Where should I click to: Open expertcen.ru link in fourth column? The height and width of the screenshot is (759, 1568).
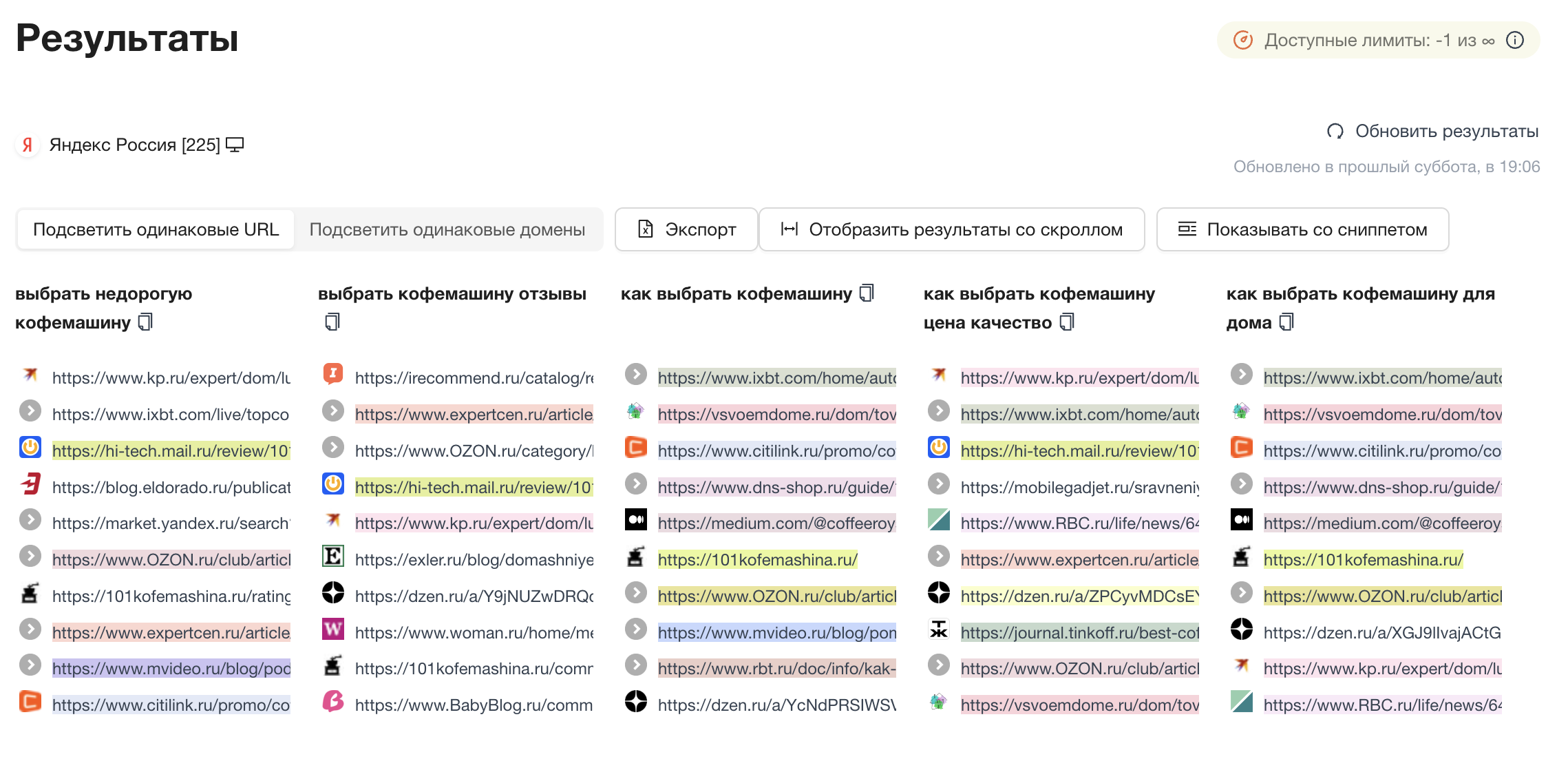coord(1080,559)
